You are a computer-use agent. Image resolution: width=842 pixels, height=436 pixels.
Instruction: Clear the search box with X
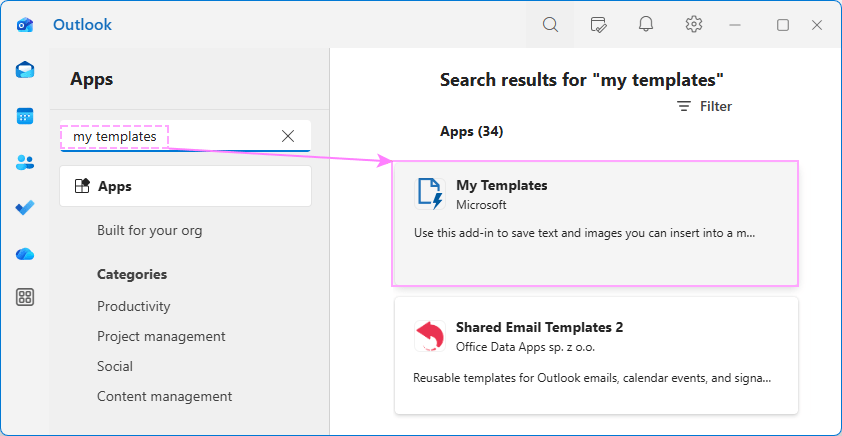tap(288, 136)
